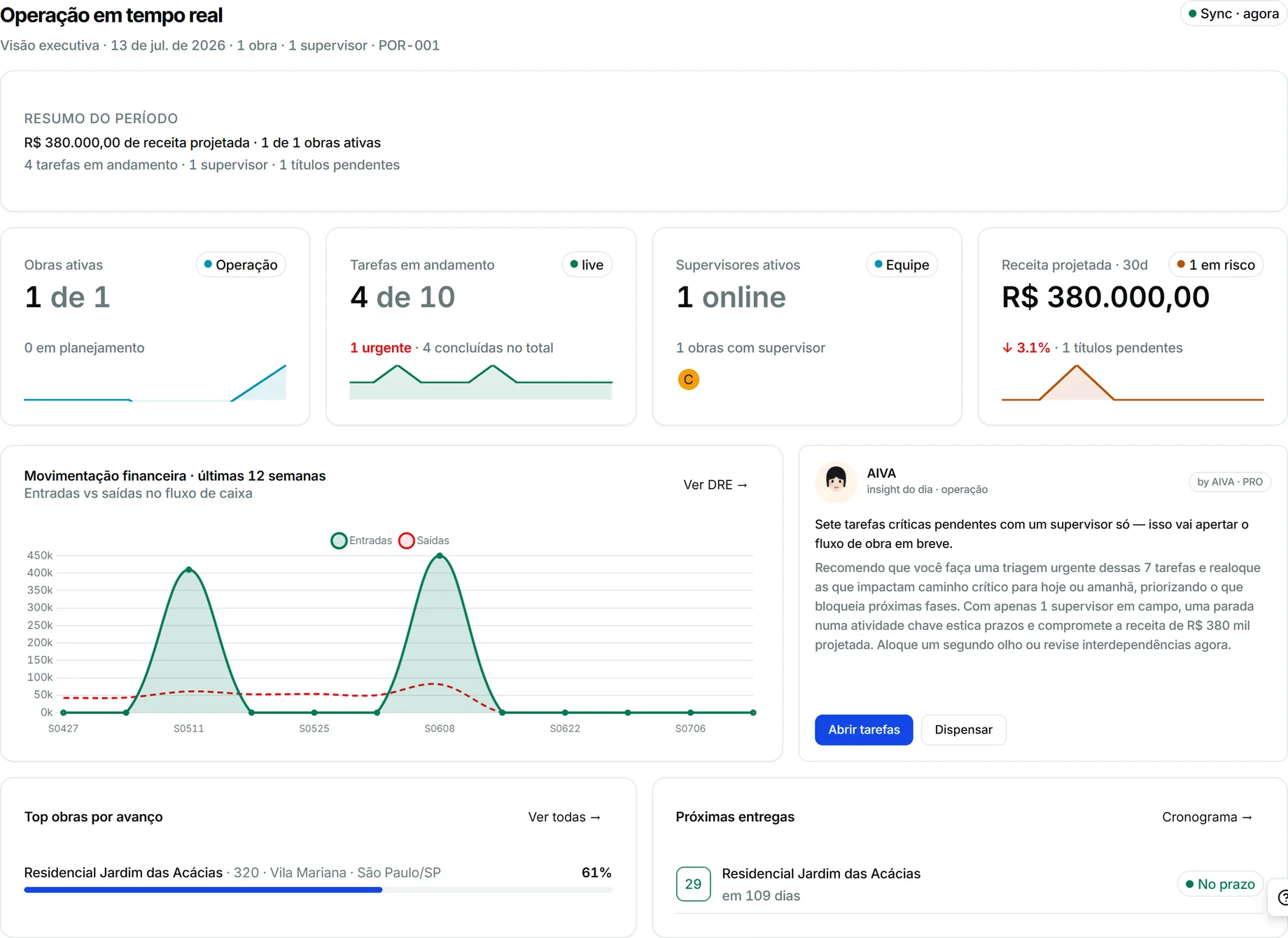Click the 61% progress bar

point(318,890)
